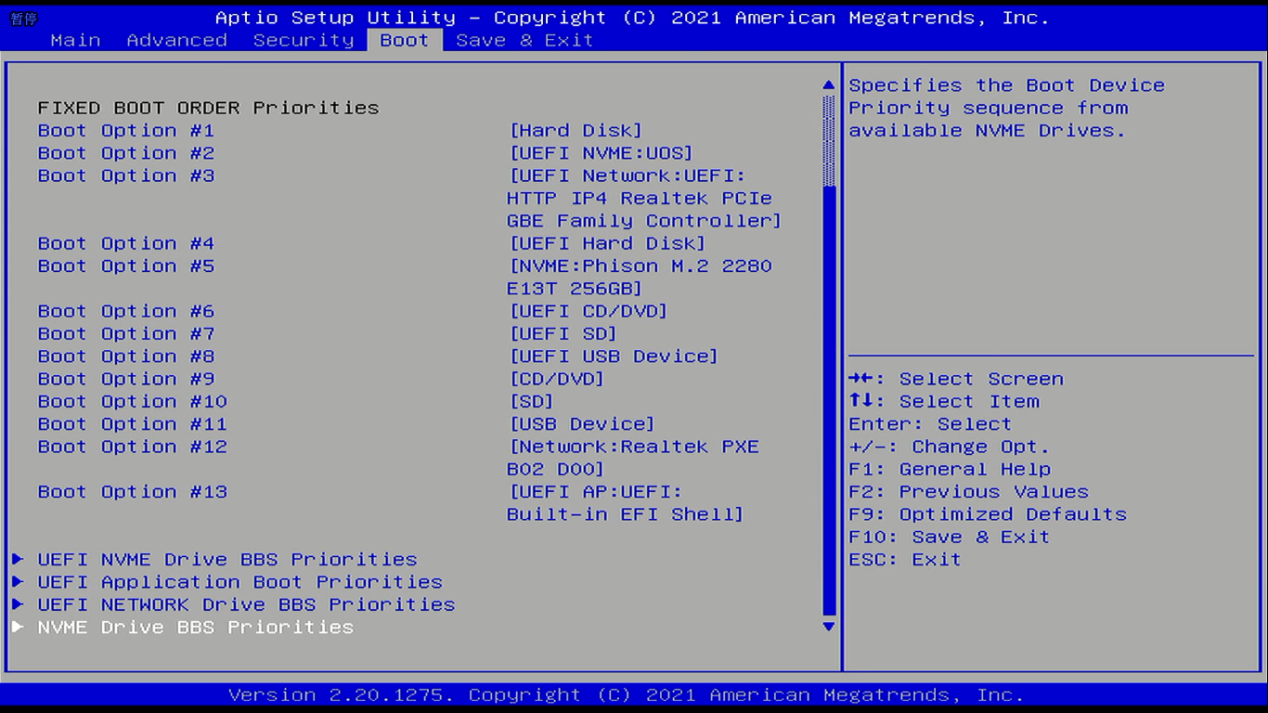This screenshot has height=713, width=1268.
Task: Change Boot Option #1 Hard Disk value
Action: click(576, 131)
